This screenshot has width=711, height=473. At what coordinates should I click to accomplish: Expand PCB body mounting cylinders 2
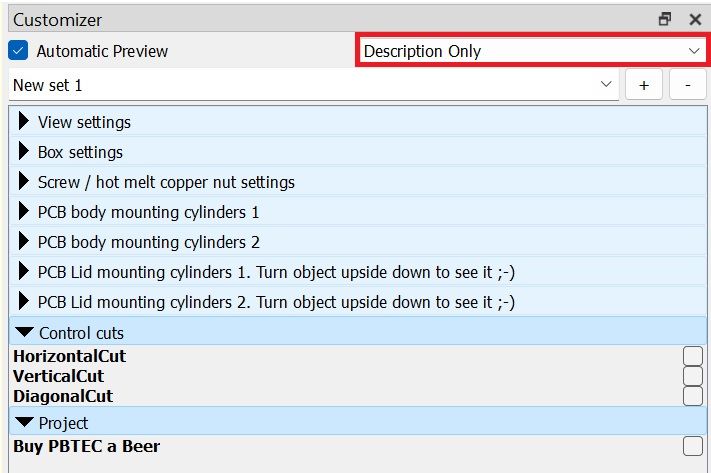358,241
